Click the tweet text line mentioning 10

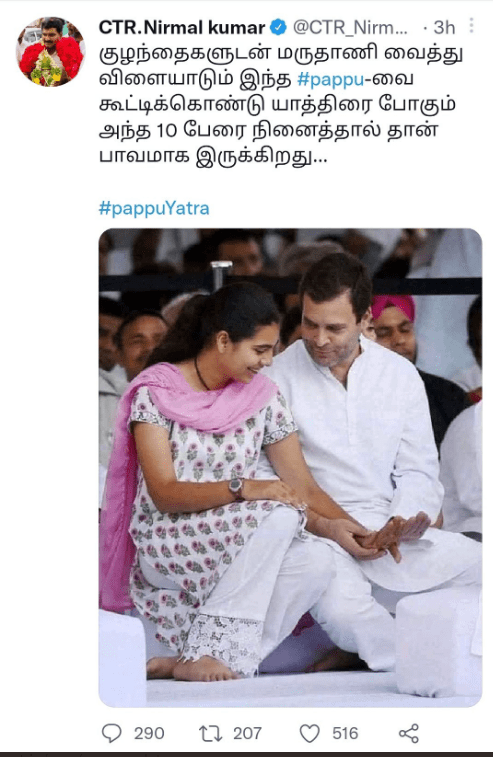pyautogui.click(x=268, y=131)
